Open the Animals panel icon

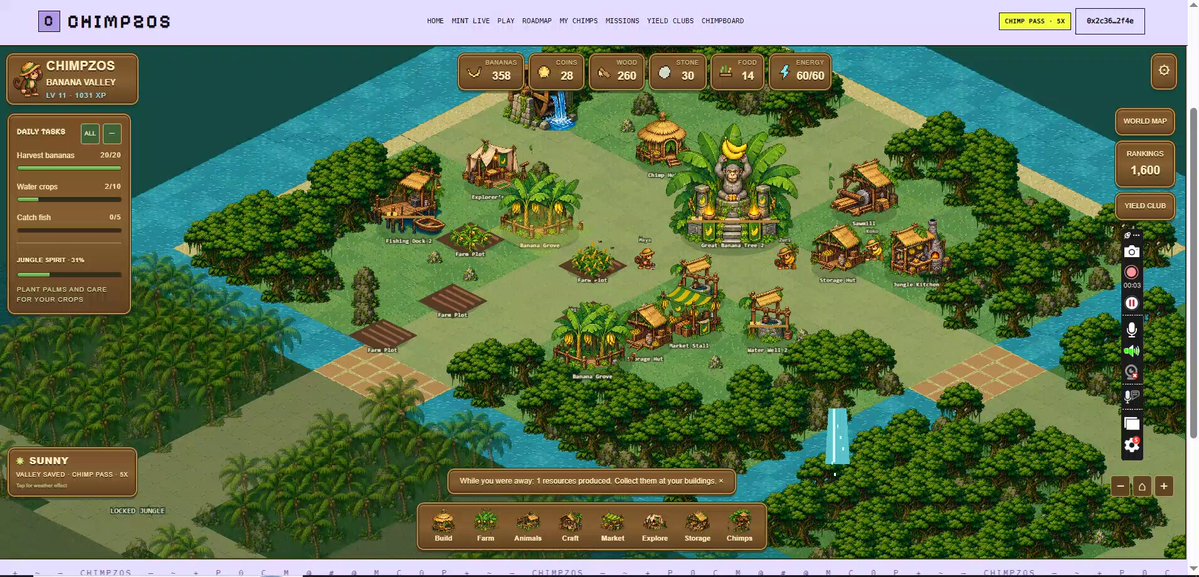coord(528,526)
